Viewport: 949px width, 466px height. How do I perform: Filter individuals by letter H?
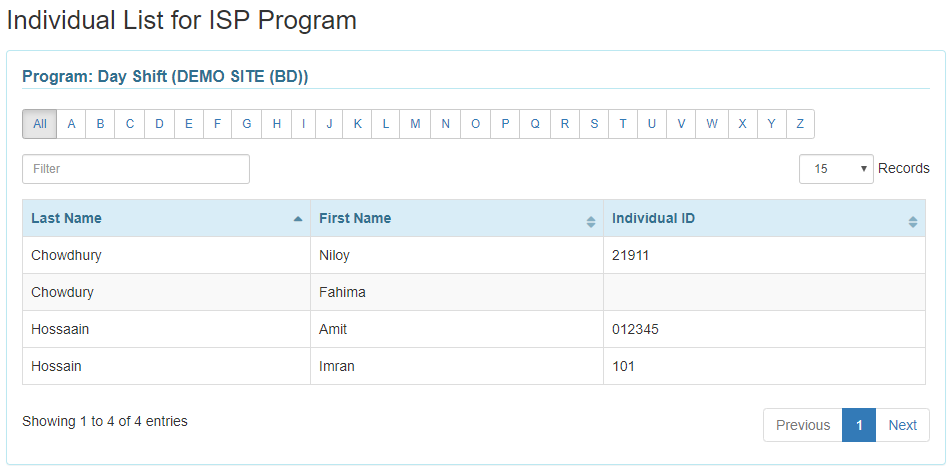(x=277, y=124)
